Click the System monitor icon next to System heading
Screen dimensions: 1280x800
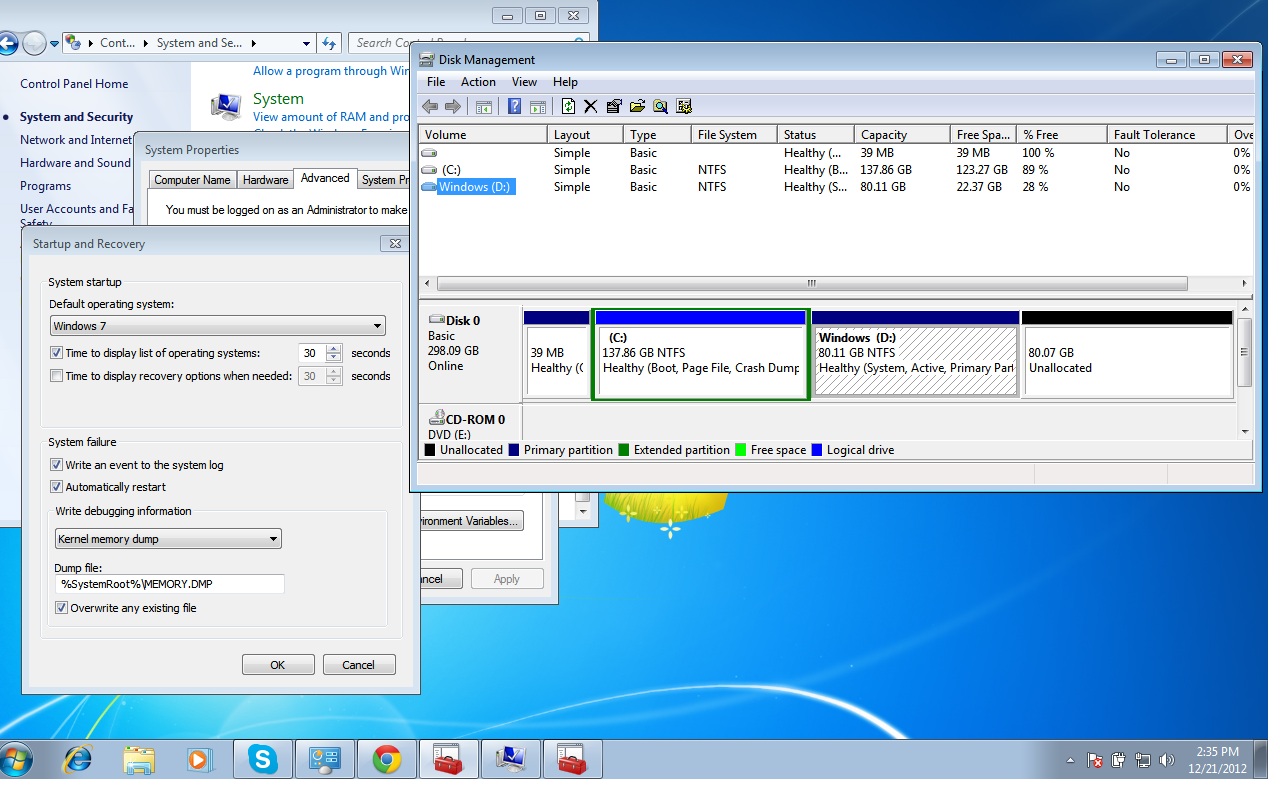[x=226, y=107]
